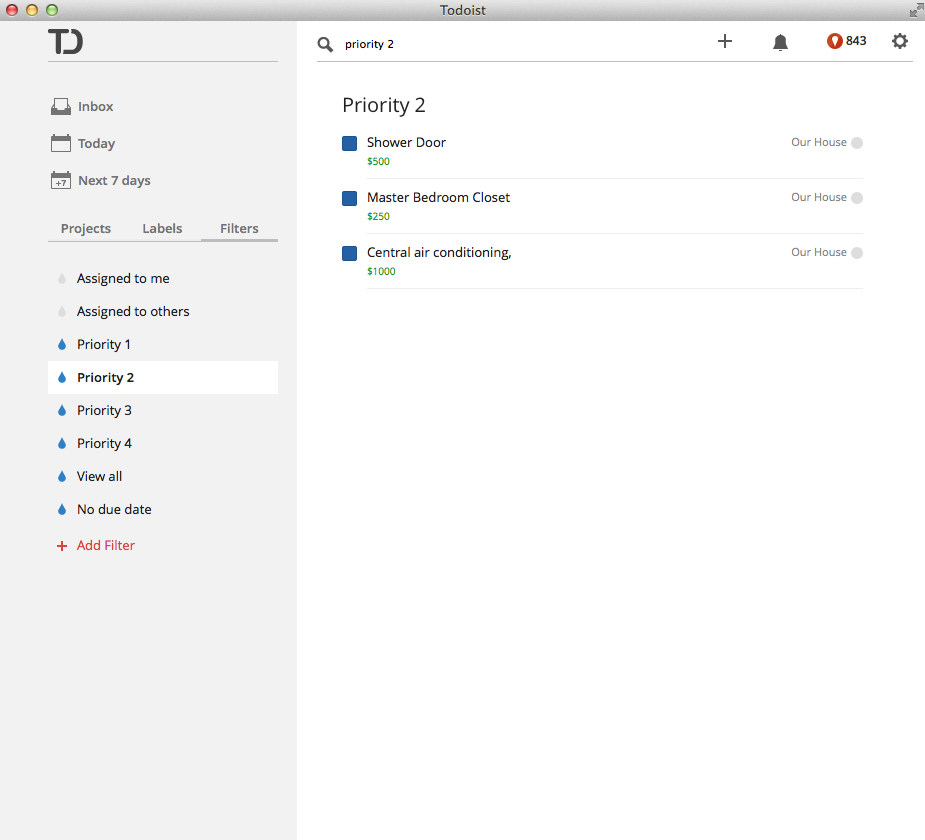The image size is (925, 840).
Task: Click Our House label on Shower Door row
Action: point(819,142)
